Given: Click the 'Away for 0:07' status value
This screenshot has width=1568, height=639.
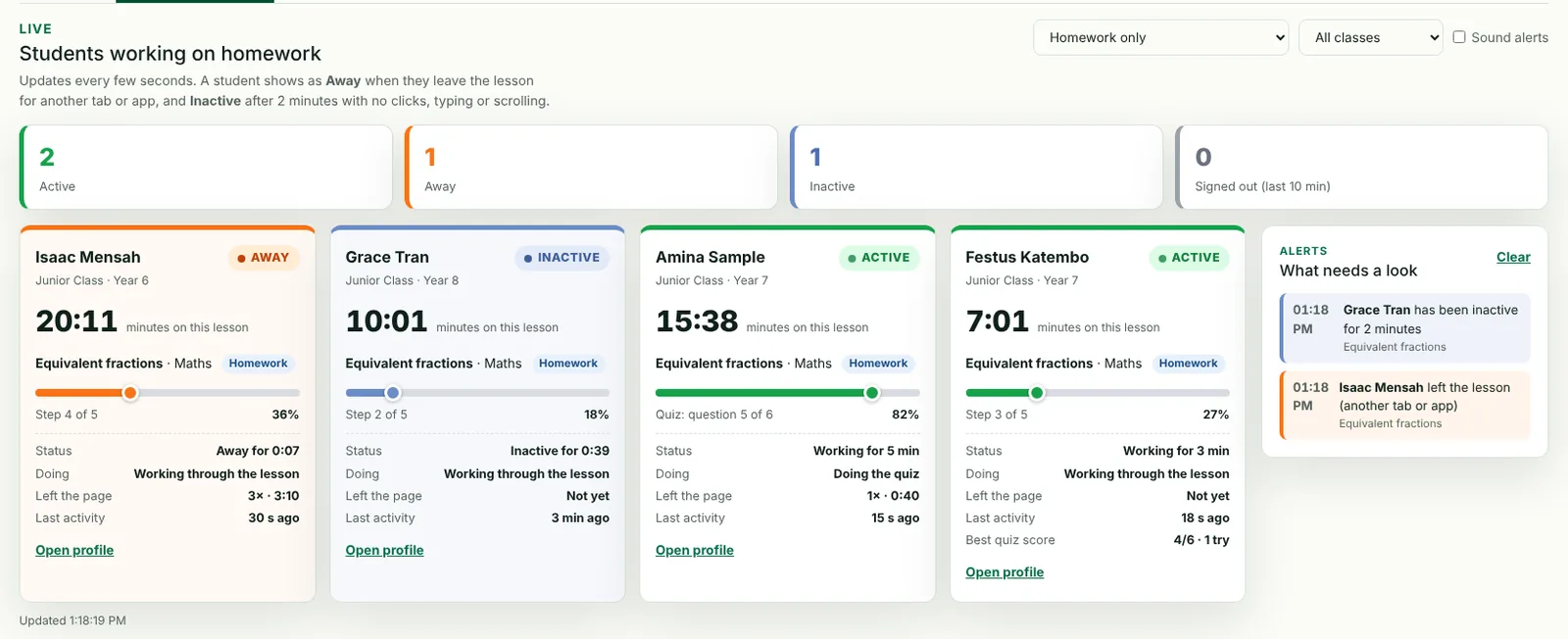Looking at the screenshot, I should pos(258,451).
